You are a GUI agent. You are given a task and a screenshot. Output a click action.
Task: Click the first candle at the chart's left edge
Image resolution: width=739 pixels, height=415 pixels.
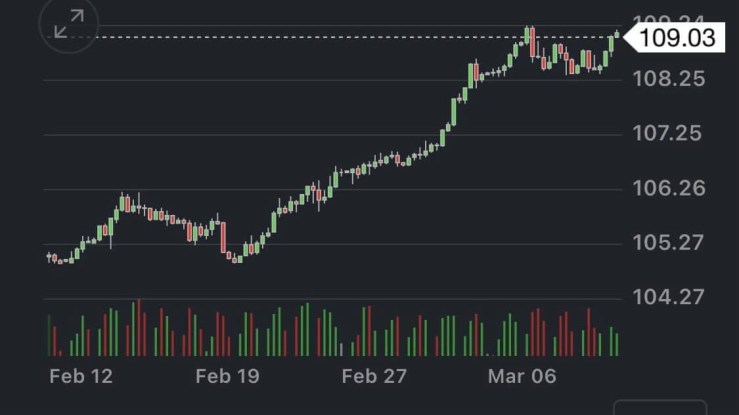tap(50, 257)
